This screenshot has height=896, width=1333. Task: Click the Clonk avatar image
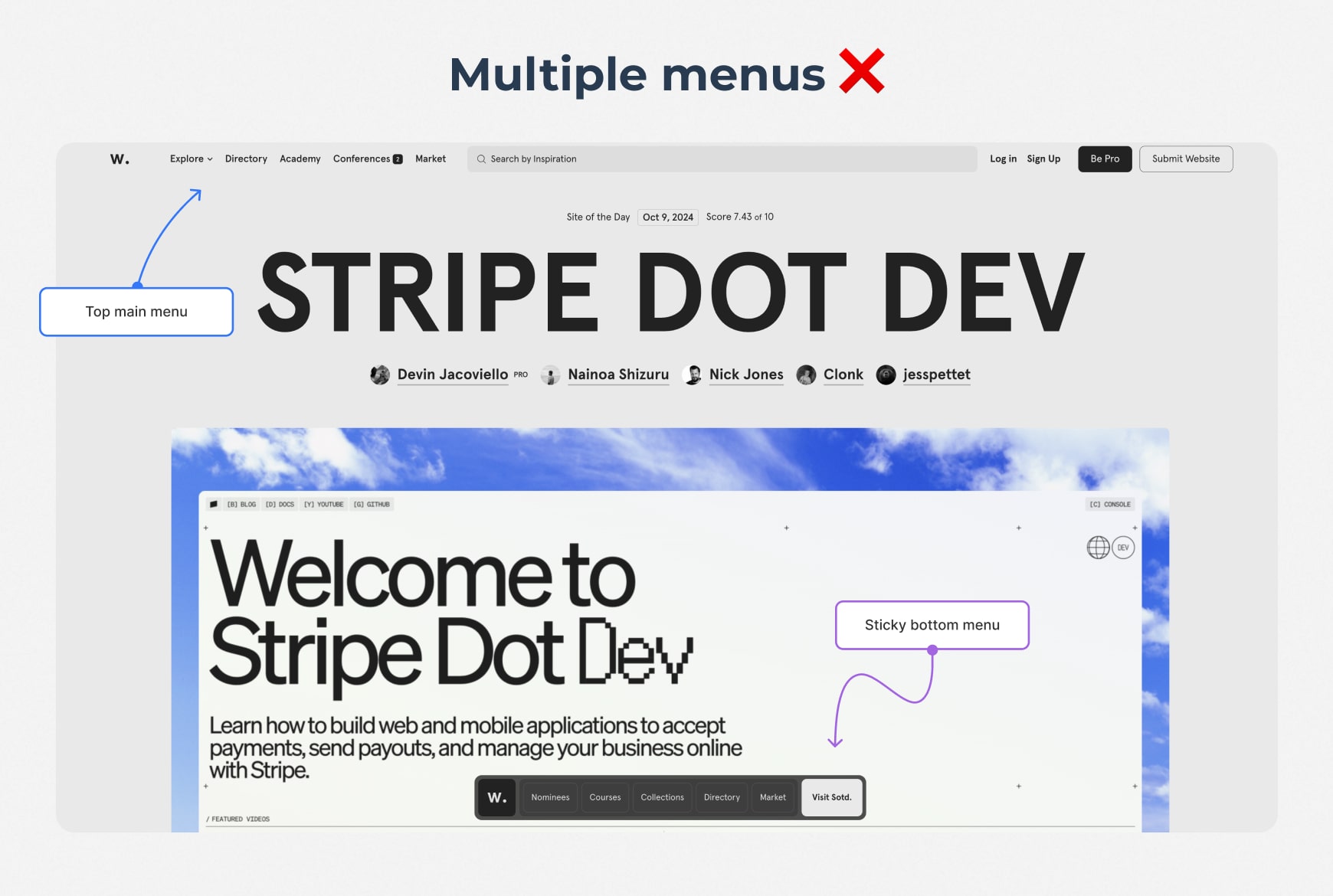click(x=806, y=374)
